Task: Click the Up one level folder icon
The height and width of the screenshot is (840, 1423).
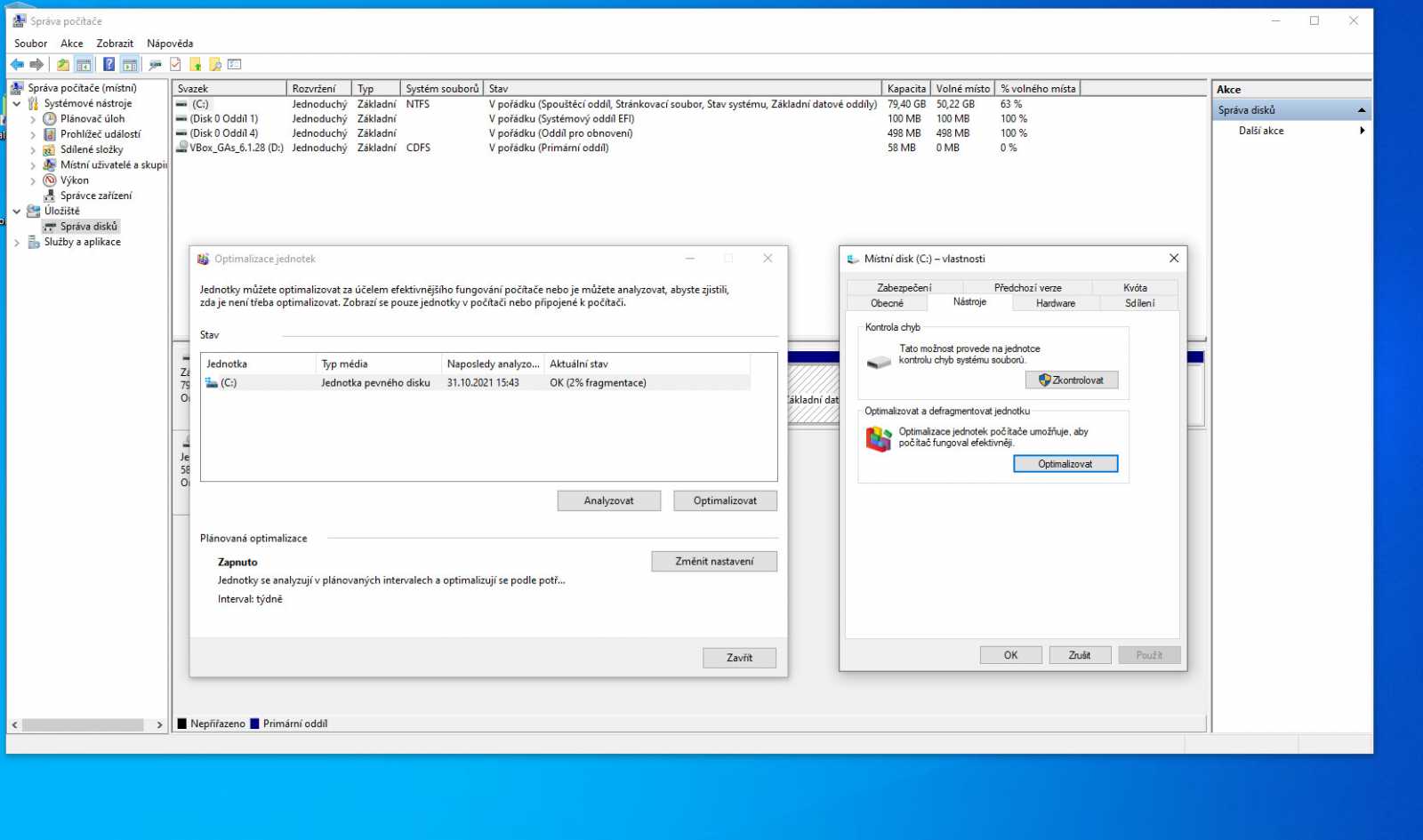Action: click(x=63, y=64)
